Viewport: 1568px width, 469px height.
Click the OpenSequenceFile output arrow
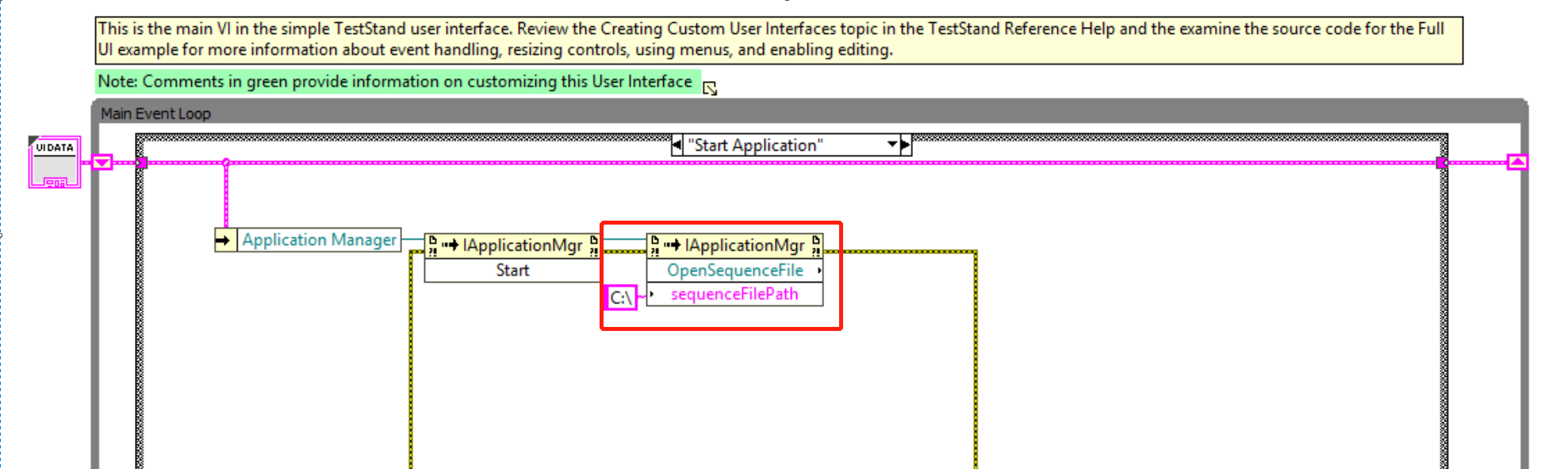[x=819, y=271]
